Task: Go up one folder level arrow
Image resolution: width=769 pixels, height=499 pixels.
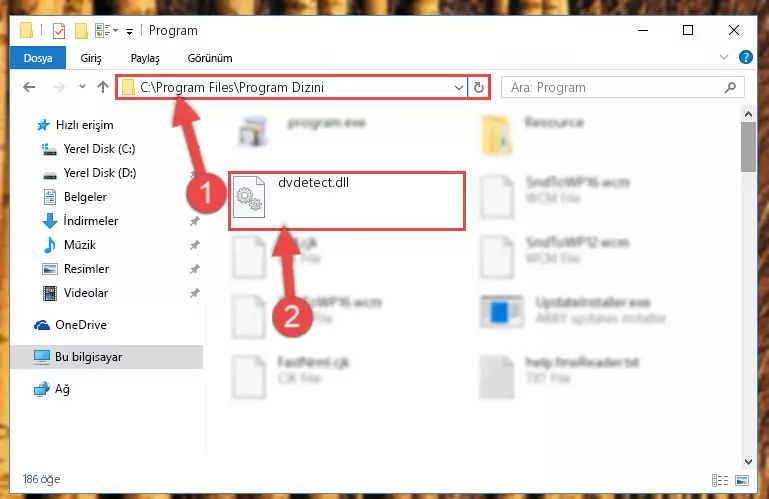Action: tap(103, 87)
